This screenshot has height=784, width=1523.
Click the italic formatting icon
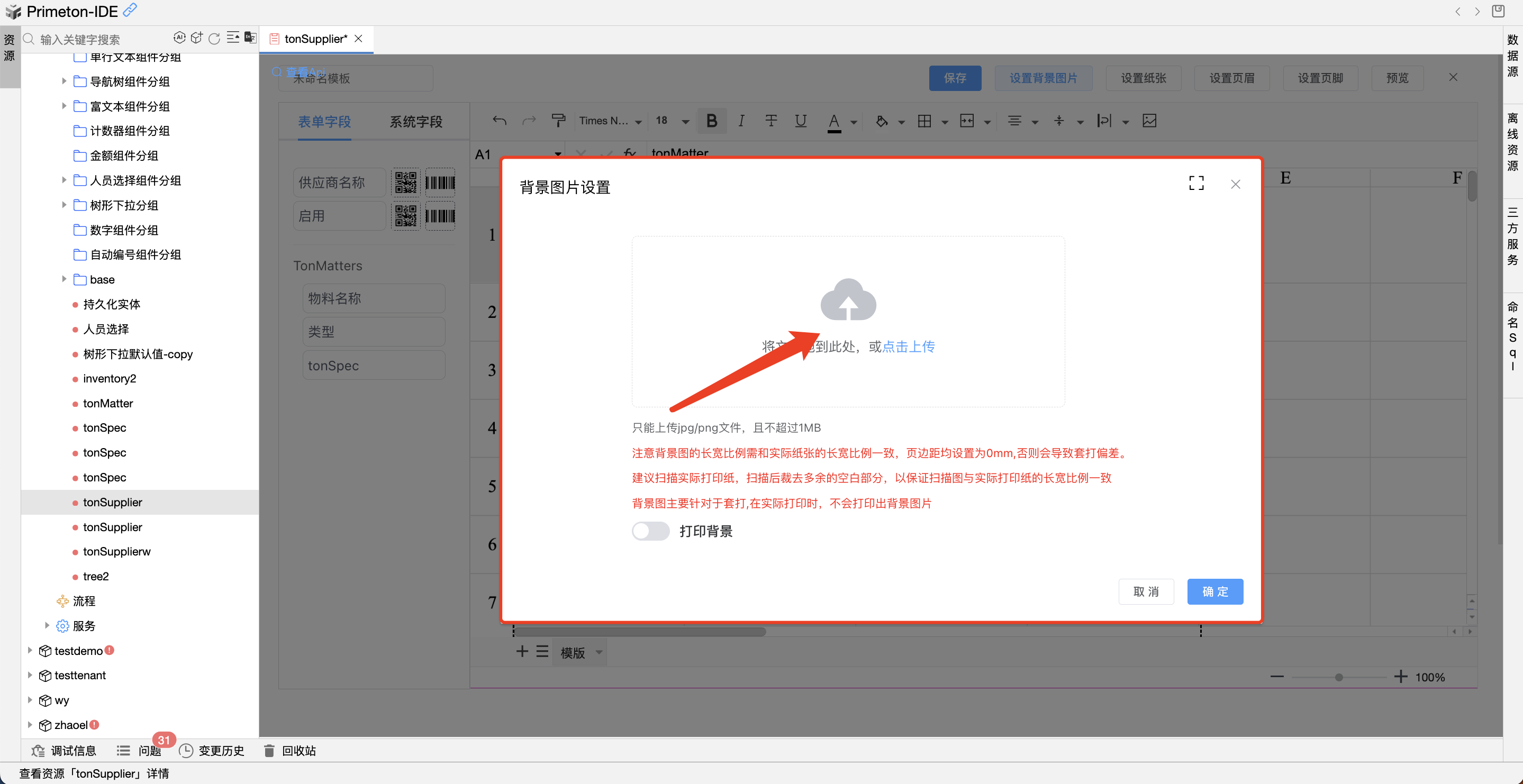pyautogui.click(x=741, y=121)
